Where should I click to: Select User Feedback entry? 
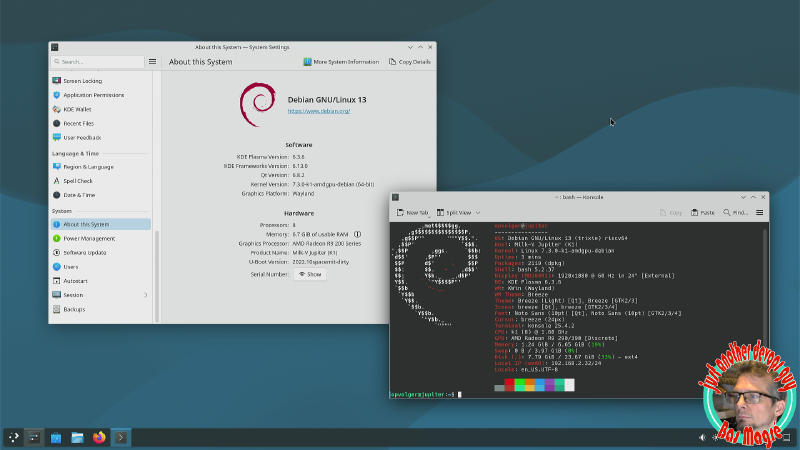point(101,138)
